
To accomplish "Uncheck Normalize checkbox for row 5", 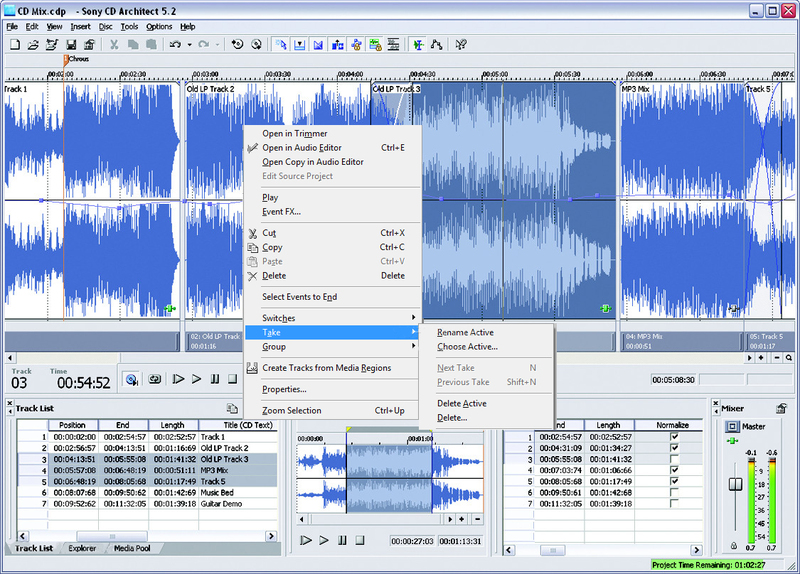I will coord(674,481).
